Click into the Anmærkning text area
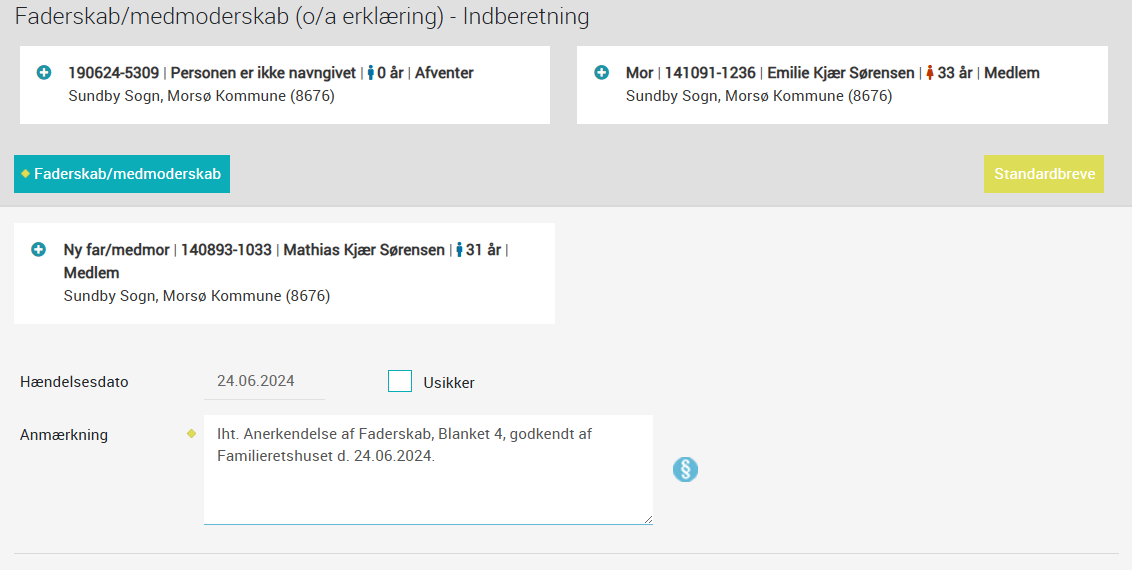1132x570 pixels. tap(428, 470)
